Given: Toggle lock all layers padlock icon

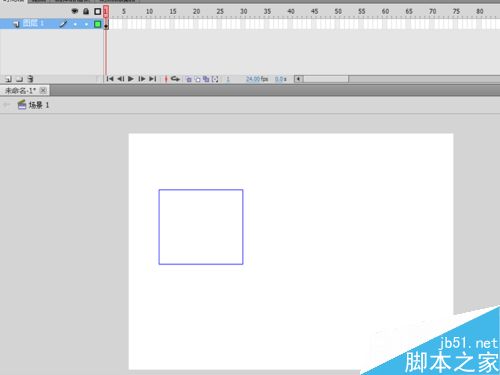Looking at the screenshot, I should [86, 11].
